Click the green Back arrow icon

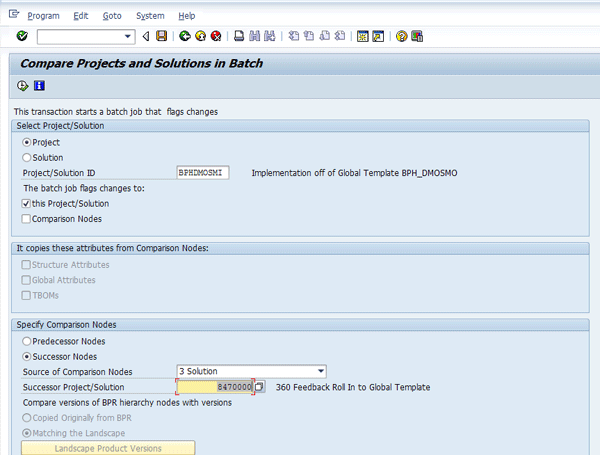(x=185, y=36)
